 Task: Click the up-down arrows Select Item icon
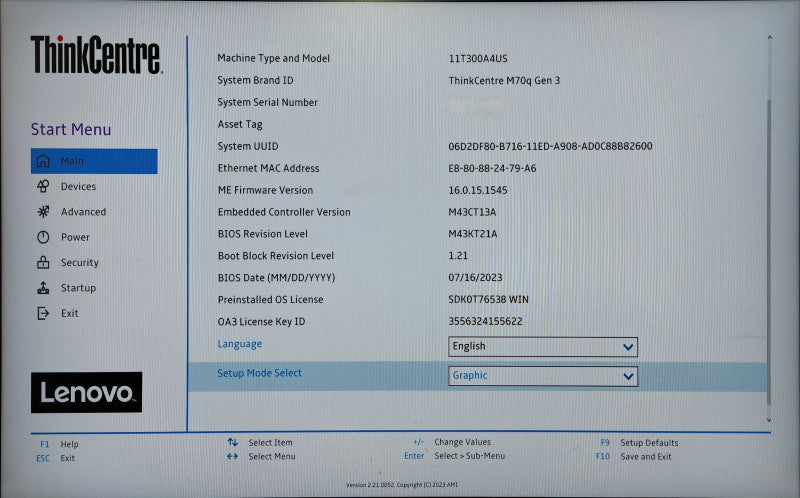233,442
